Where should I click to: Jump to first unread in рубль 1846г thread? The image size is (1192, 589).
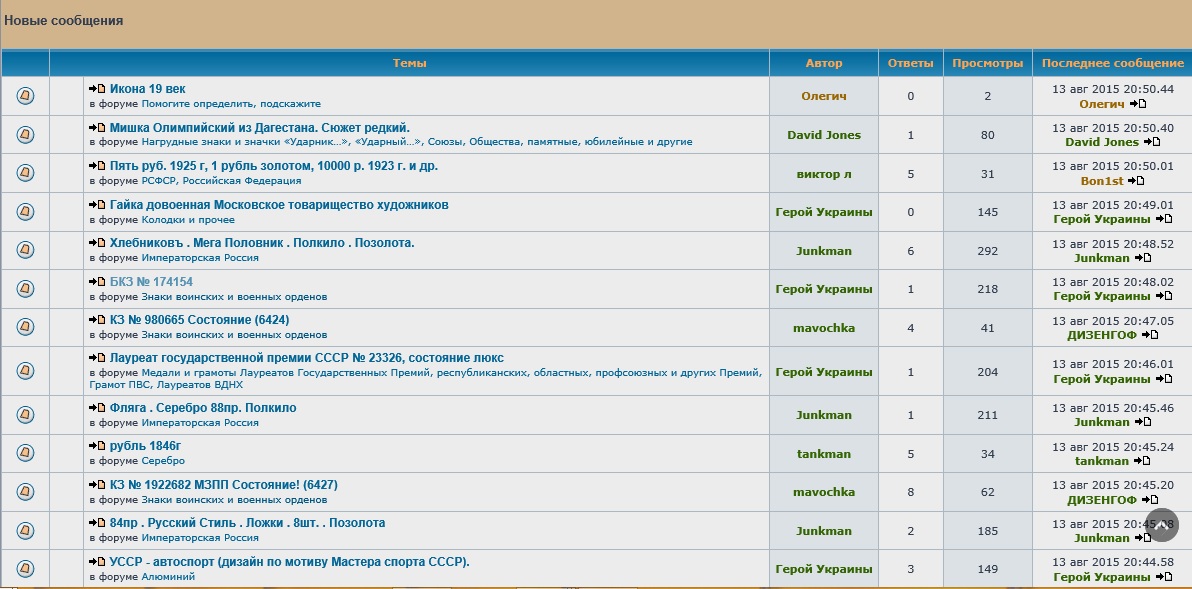[97, 446]
